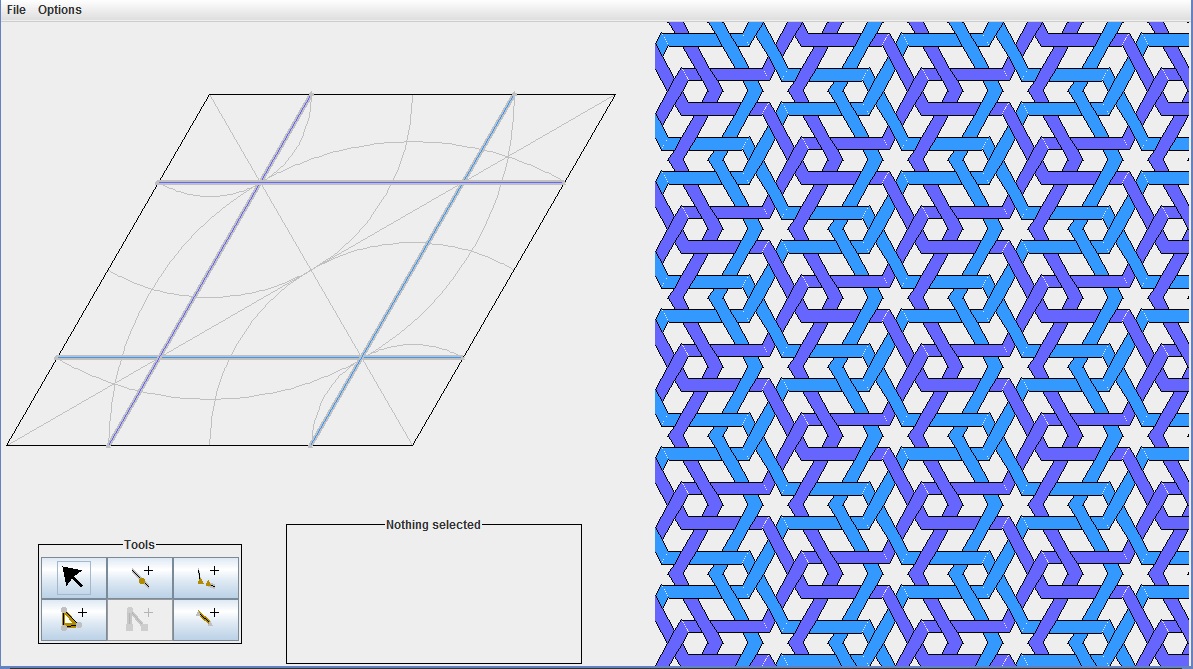
Task: Open the Options menu
Action: click(x=59, y=10)
